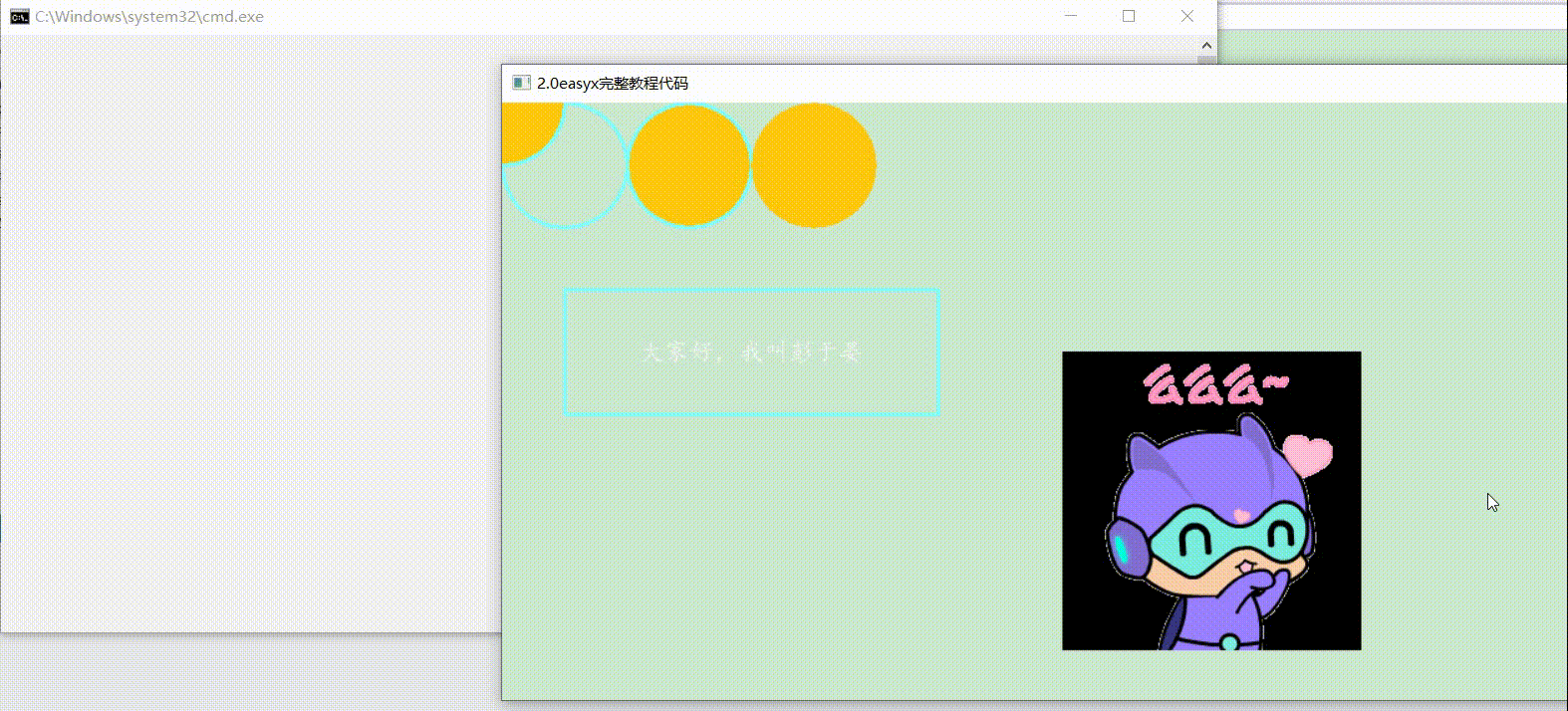Click the easyx window title icon

pos(521,83)
